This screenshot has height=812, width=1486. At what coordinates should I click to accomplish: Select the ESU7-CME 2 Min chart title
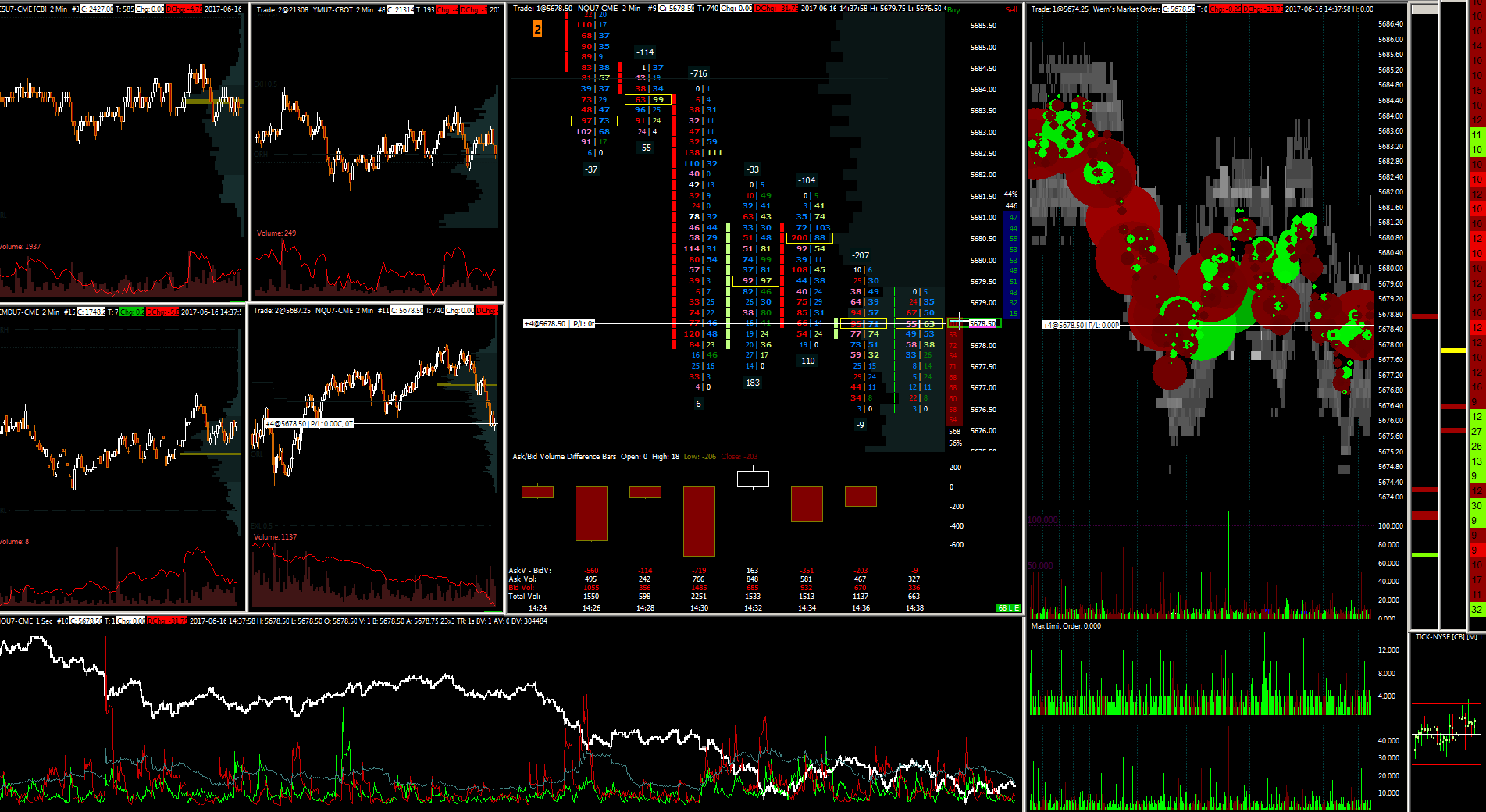tap(33, 9)
